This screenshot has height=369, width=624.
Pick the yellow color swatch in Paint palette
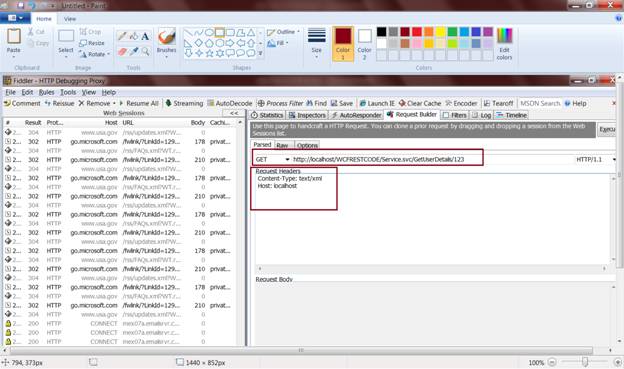[x=441, y=32]
